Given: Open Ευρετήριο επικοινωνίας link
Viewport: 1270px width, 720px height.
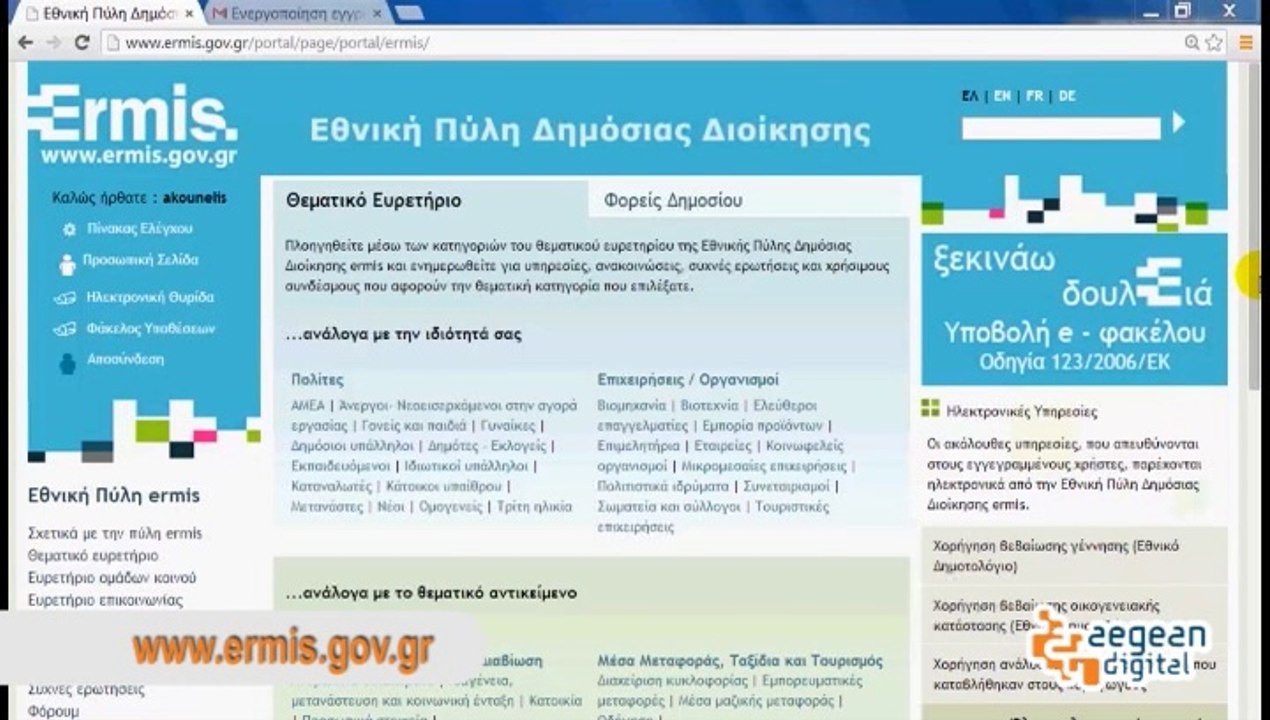Looking at the screenshot, I should (105, 600).
